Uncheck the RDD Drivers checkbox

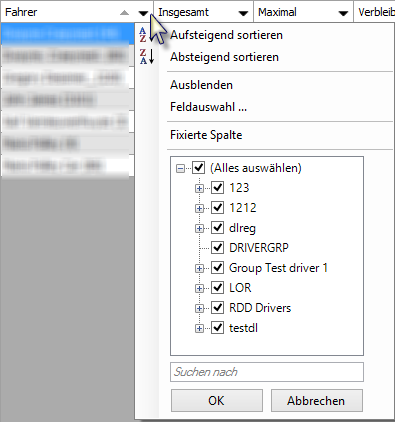point(218,308)
